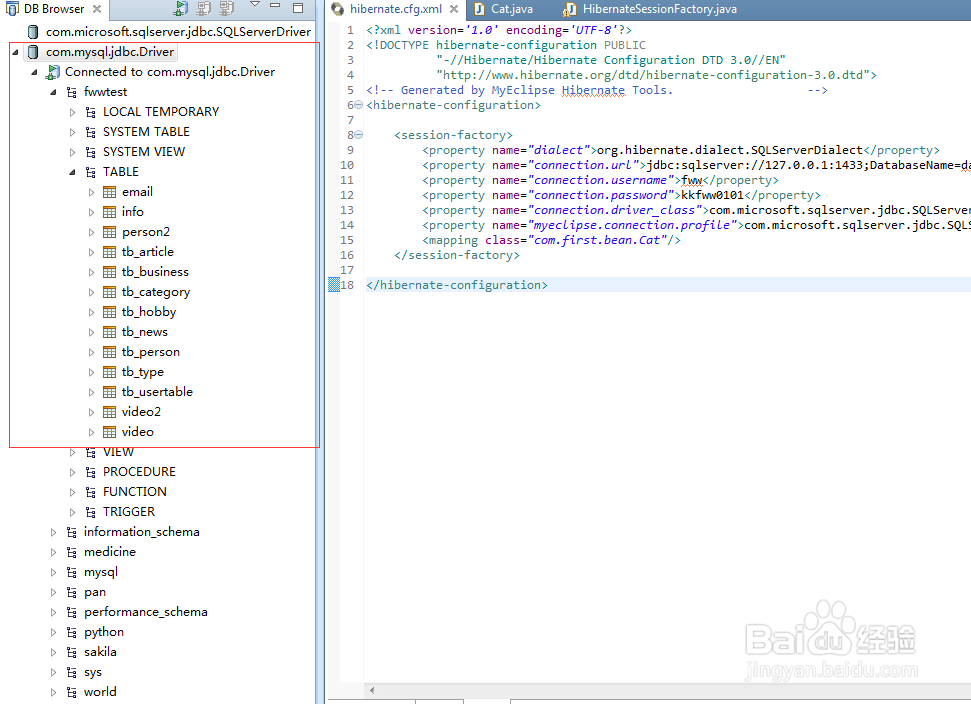Collapse the com.mysql.jdbc.Driver node
The height and width of the screenshot is (704, 971).
(x=15, y=52)
